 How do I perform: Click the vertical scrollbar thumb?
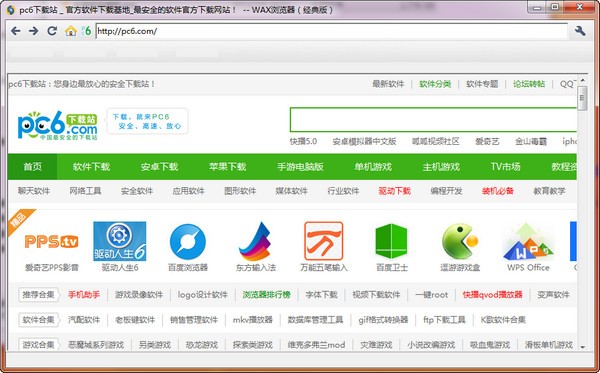(582, 98)
